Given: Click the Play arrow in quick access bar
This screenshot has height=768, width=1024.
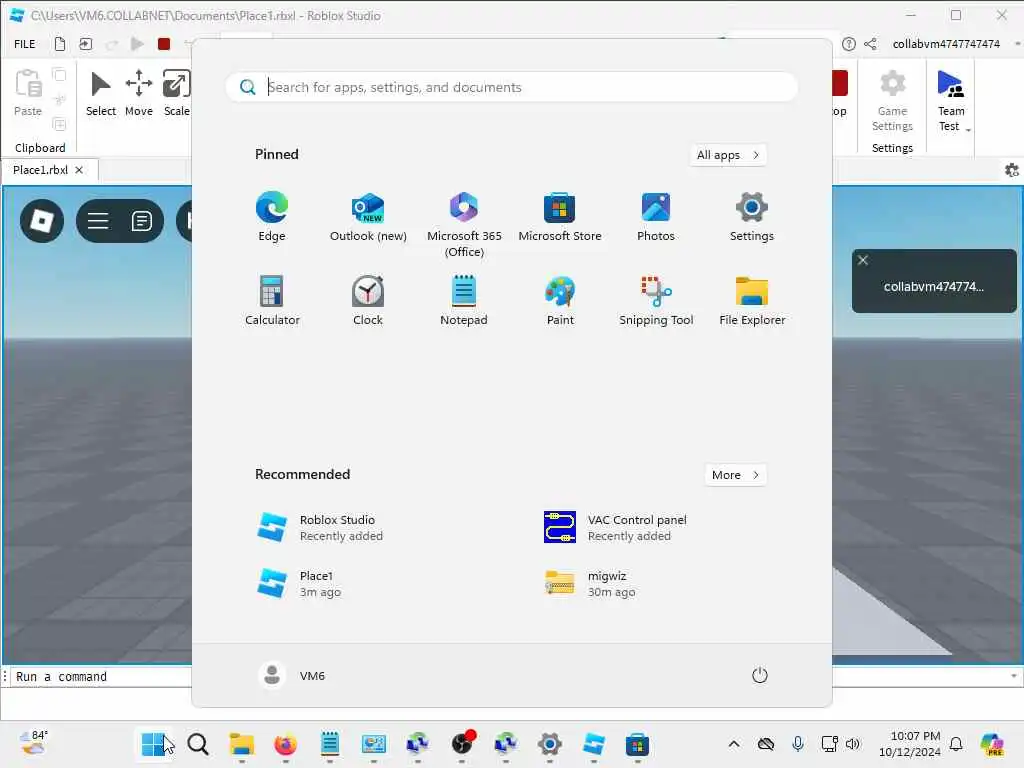Looking at the screenshot, I should pos(137,44).
